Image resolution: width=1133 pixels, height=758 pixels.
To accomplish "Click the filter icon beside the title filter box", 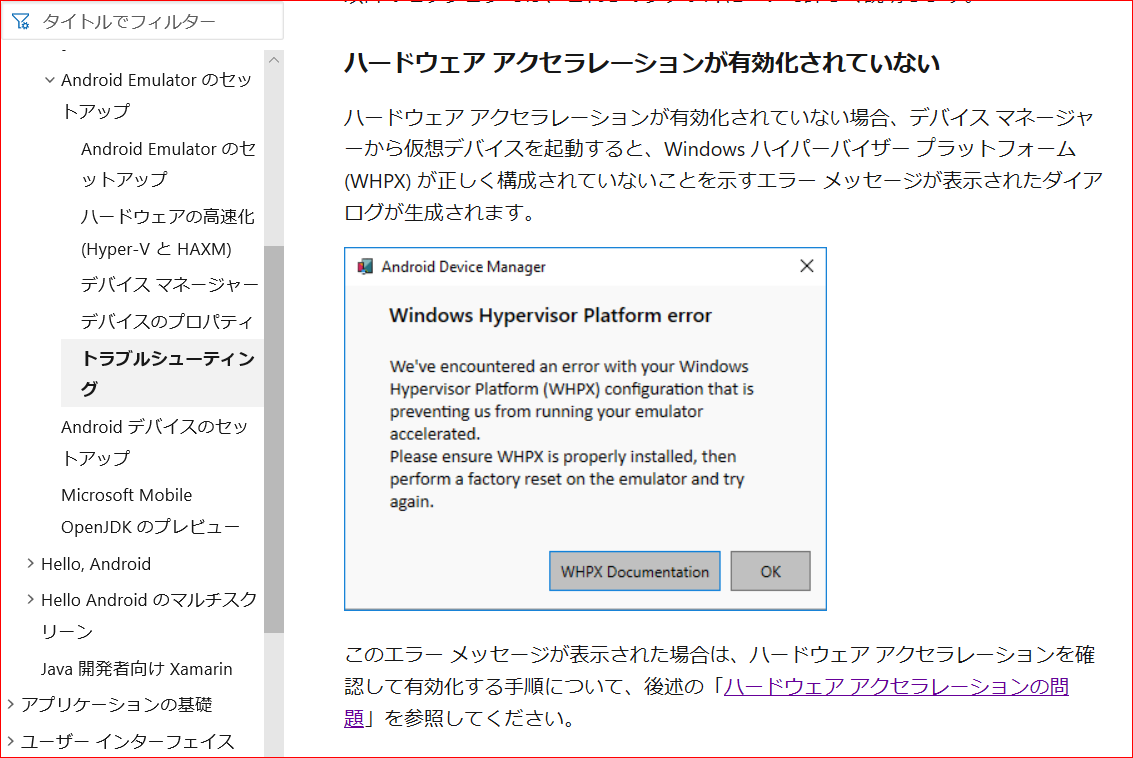I will pyautogui.click(x=20, y=22).
